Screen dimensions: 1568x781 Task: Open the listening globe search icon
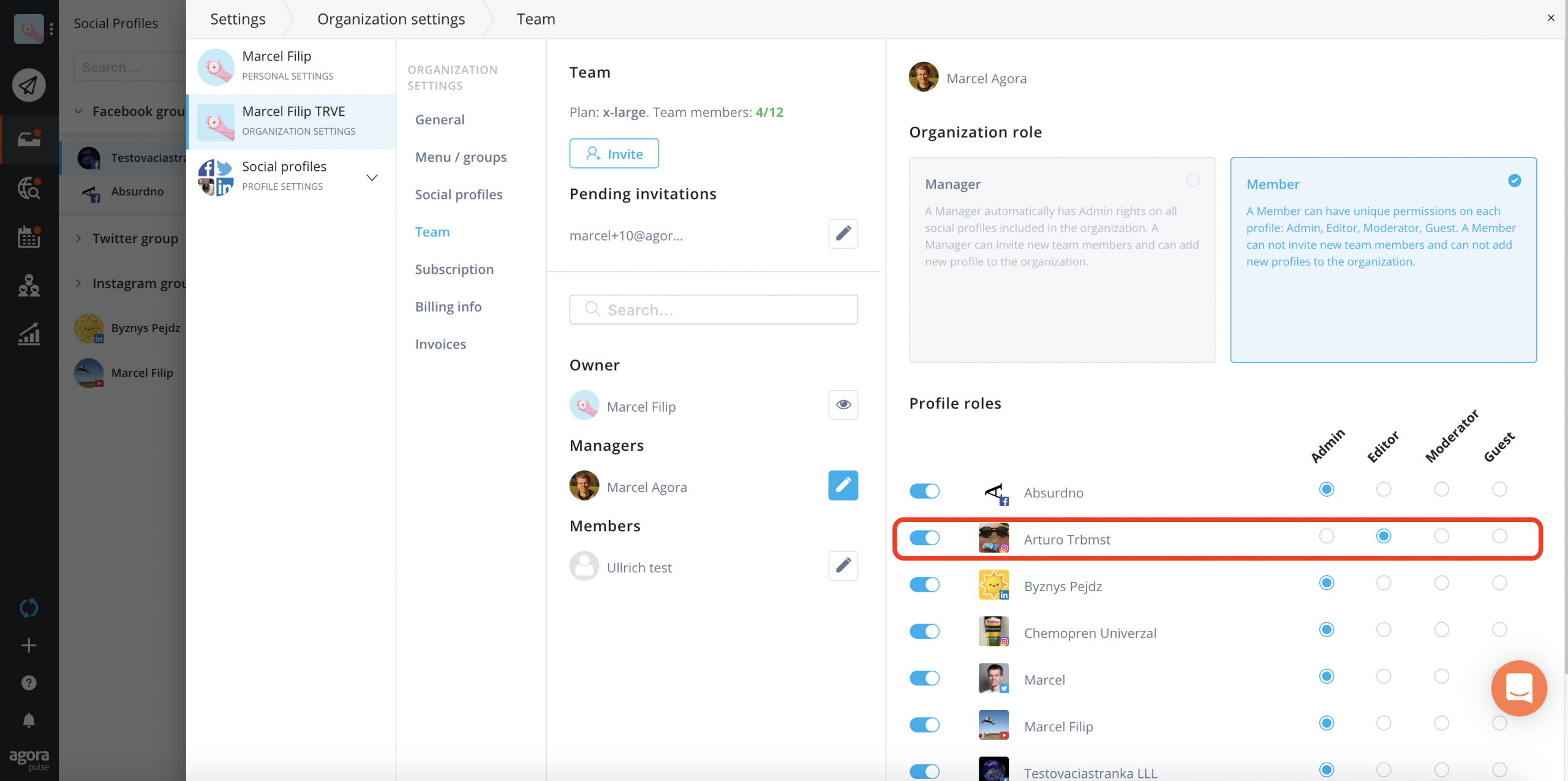pyautogui.click(x=29, y=188)
